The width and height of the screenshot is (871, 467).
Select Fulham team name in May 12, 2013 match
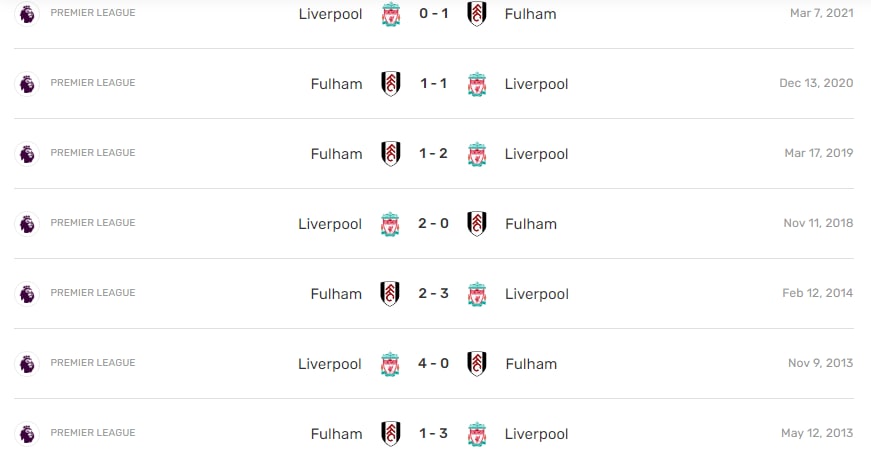click(x=337, y=434)
